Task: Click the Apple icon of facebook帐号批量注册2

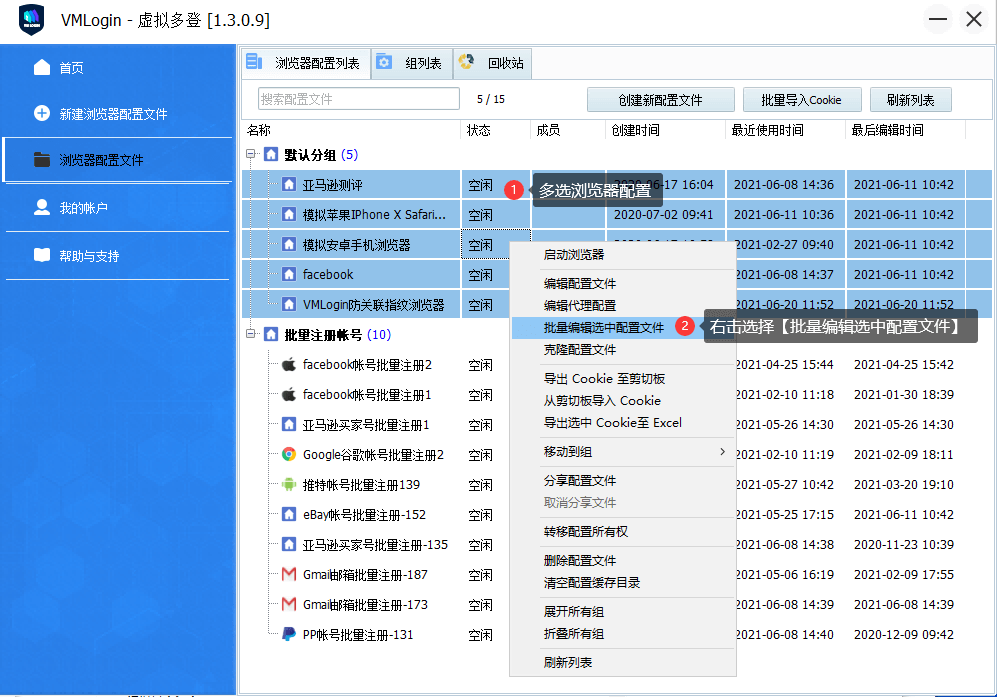Action: [289, 364]
